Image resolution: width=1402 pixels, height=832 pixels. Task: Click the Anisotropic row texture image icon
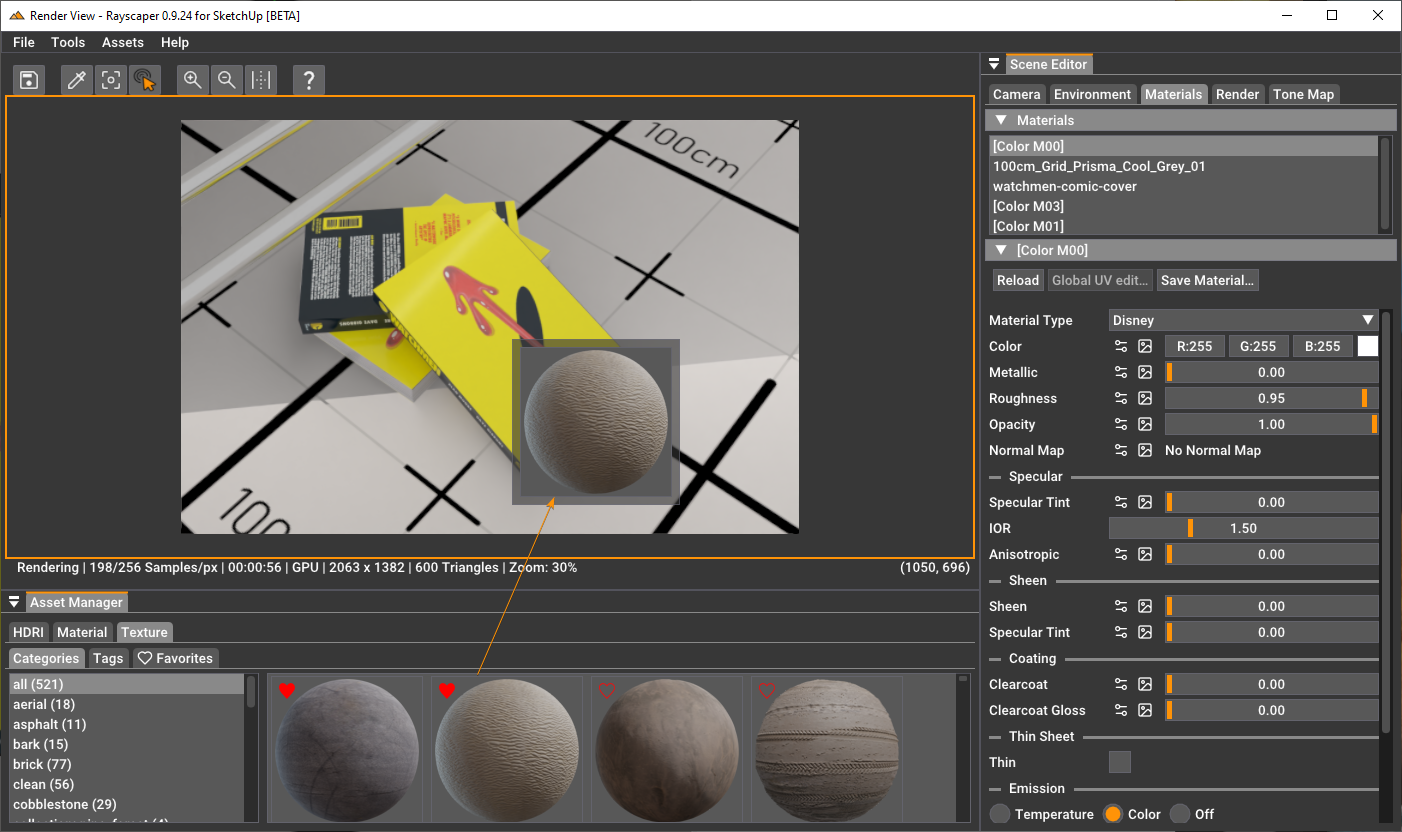click(x=1145, y=554)
